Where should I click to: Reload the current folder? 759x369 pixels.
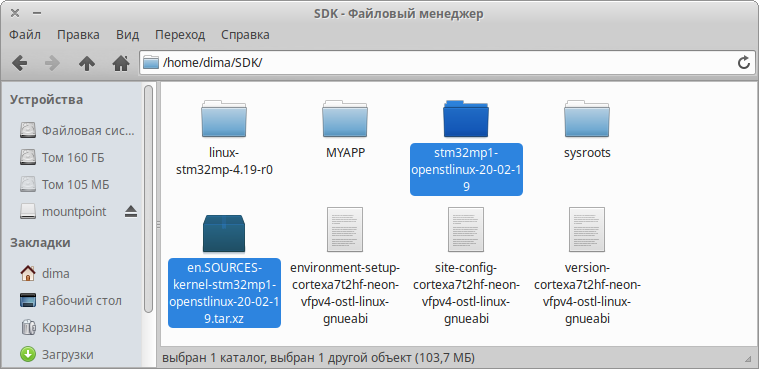[744, 62]
